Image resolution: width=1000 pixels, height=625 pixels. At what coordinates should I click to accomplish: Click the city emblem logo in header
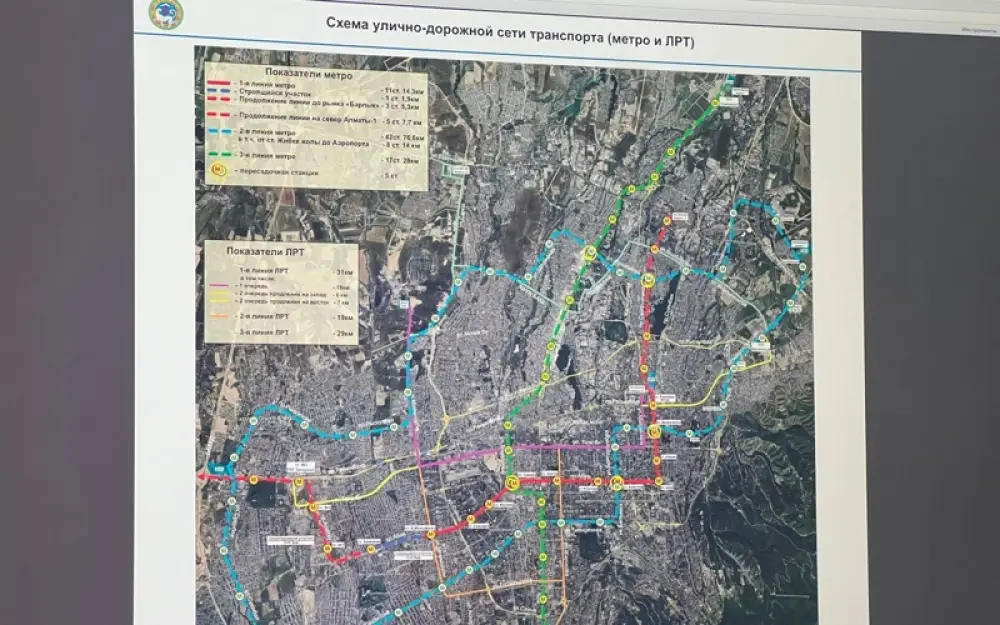164,14
